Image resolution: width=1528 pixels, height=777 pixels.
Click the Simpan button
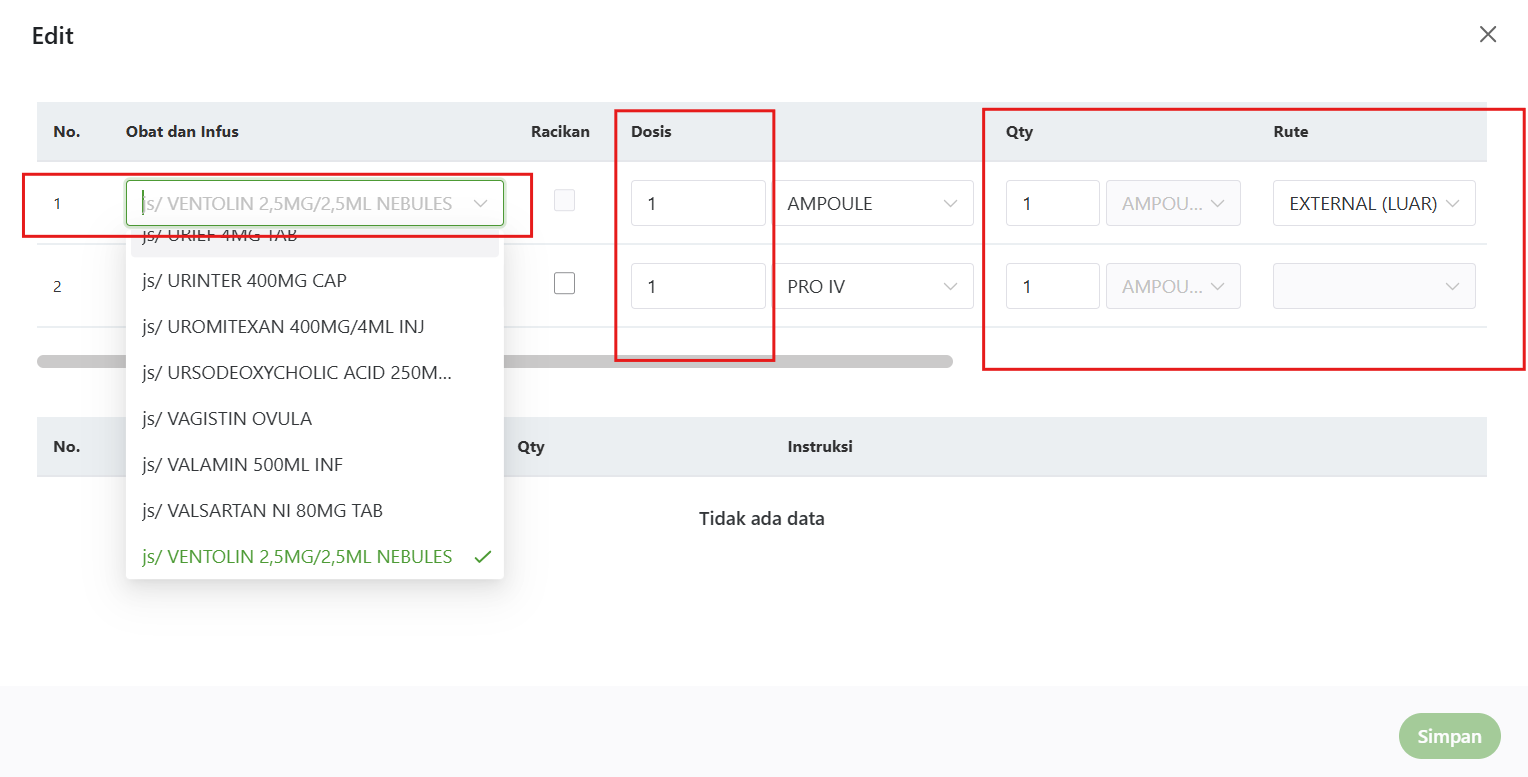1449,737
